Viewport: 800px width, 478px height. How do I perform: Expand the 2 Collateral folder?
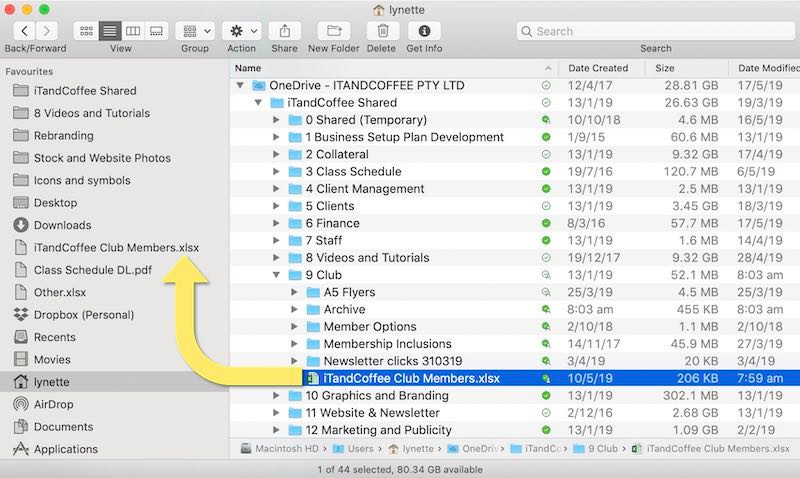pos(276,154)
